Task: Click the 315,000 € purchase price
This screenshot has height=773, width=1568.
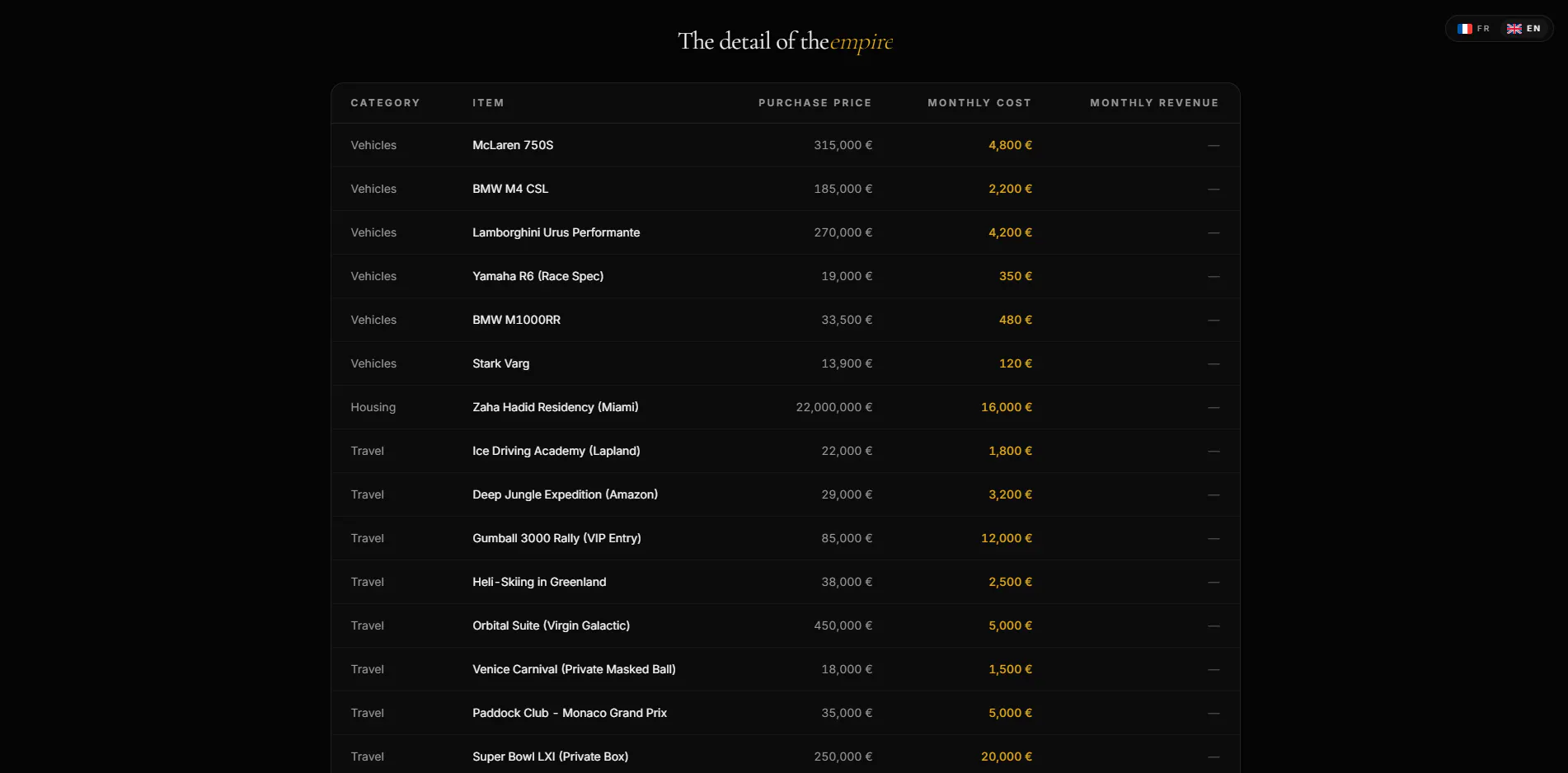Action: pyautogui.click(x=843, y=145)
